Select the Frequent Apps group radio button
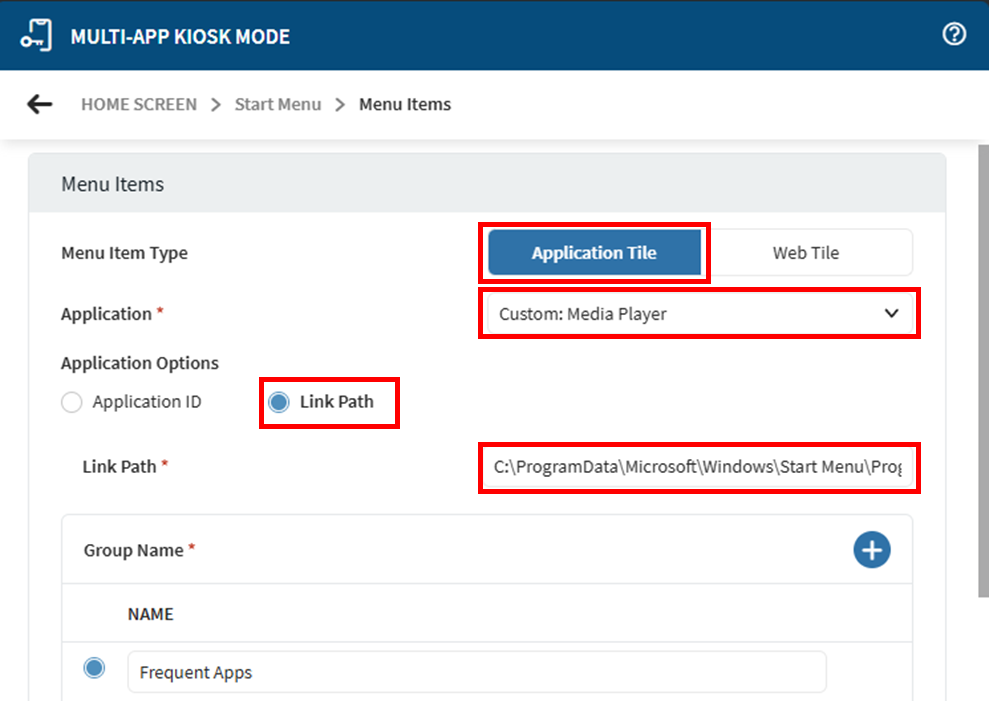This screenshot has height=701, width=989. [x=94, y=668]
